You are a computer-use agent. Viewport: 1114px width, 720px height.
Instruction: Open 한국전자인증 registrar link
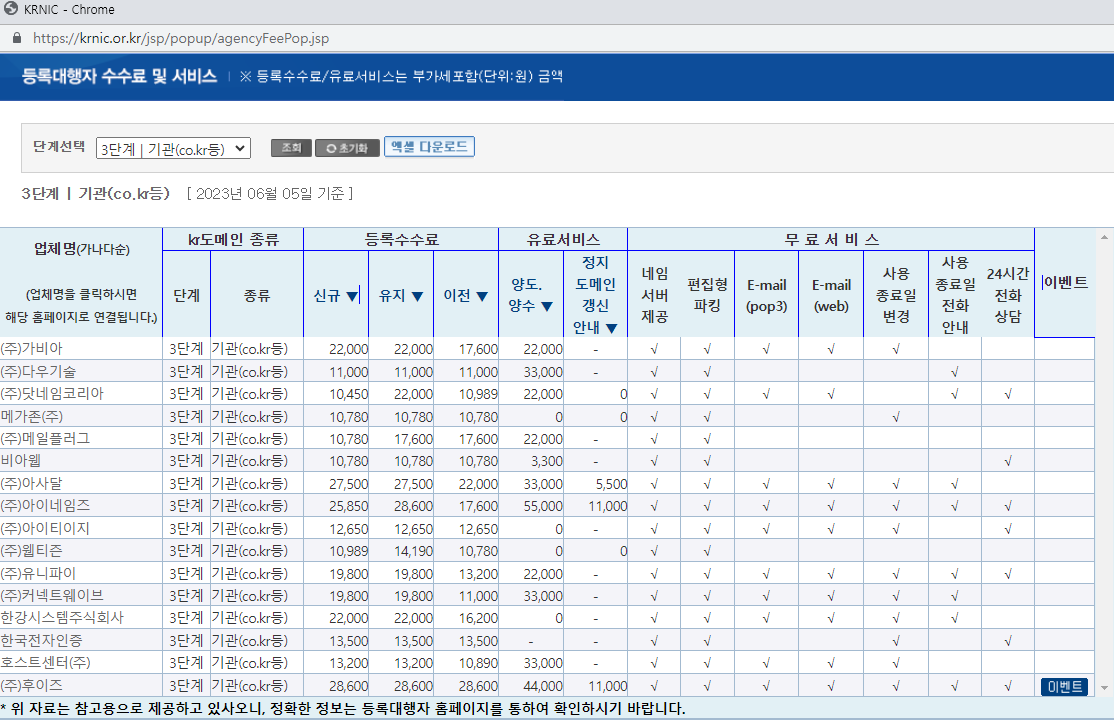tap(41, 640)
